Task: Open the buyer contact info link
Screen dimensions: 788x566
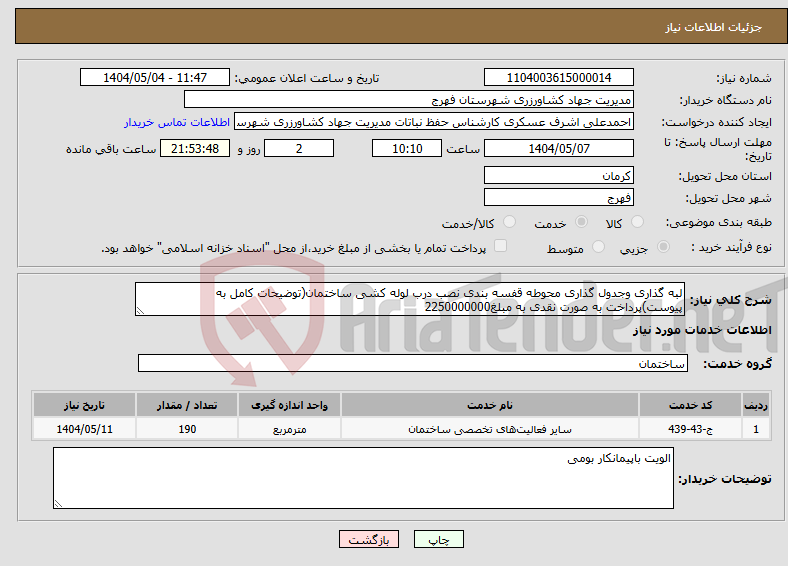Action: [x=177, y=122]
